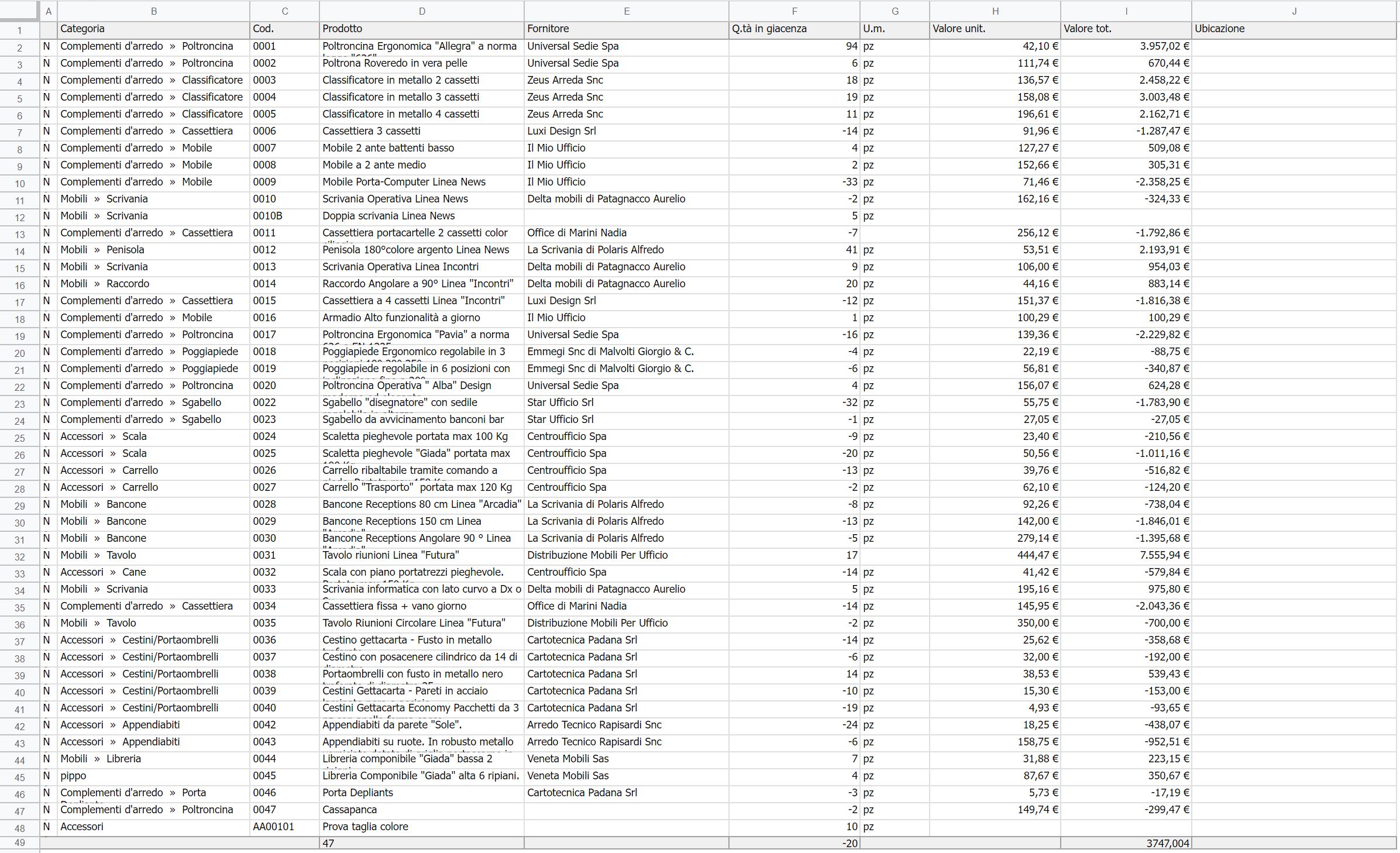This screenshot has height=853, width=1400.
Task: Select 'Bancone Receptions 80 cm' product cell
Action: (422, 505)
